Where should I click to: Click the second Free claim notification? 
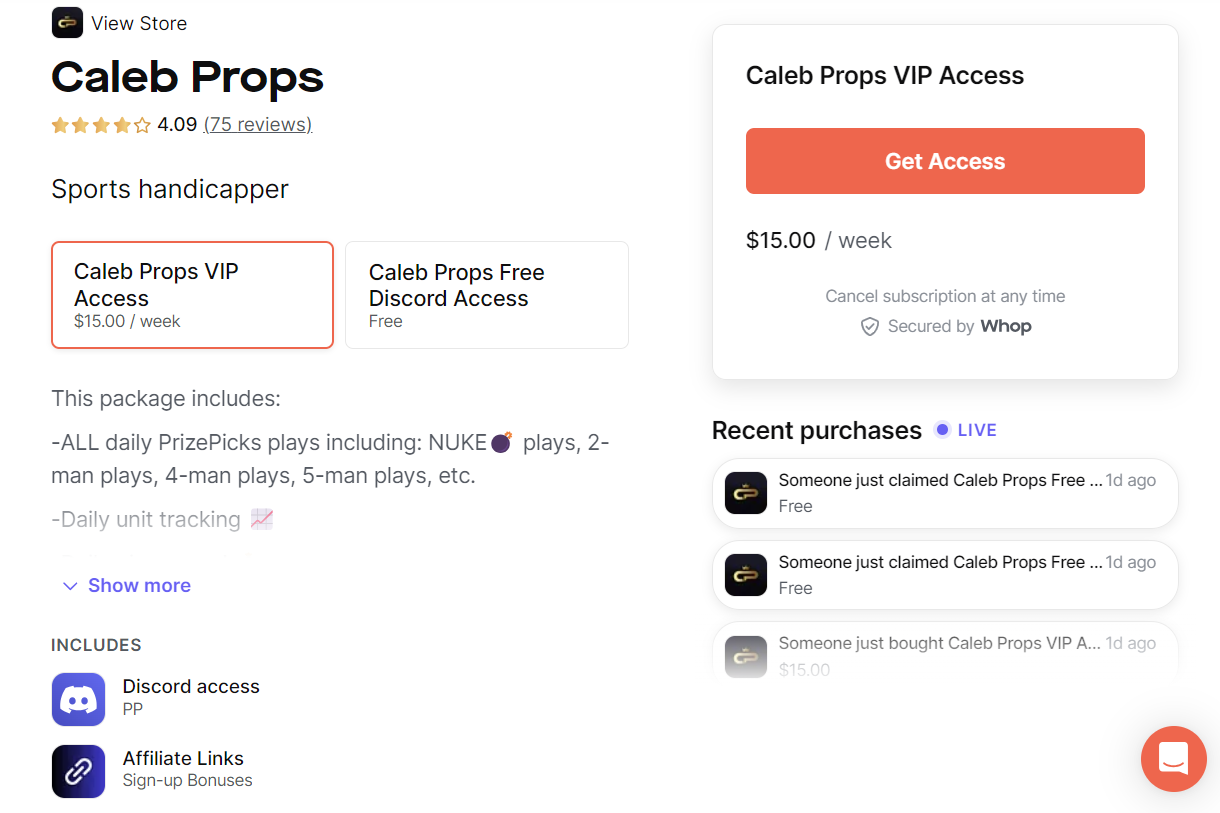coord(944,574)
